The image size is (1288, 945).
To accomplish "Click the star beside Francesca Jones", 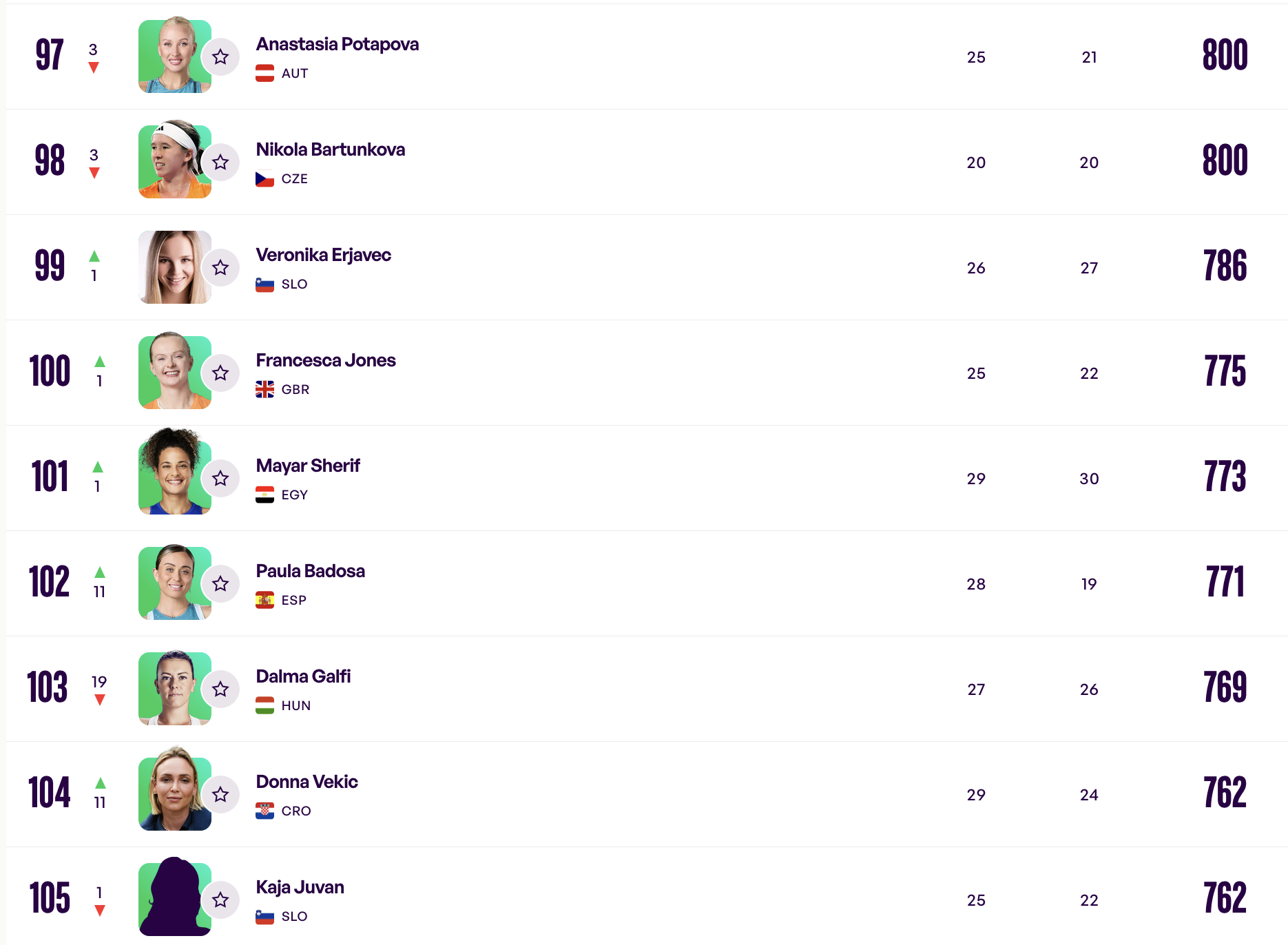I will point(220,373).
